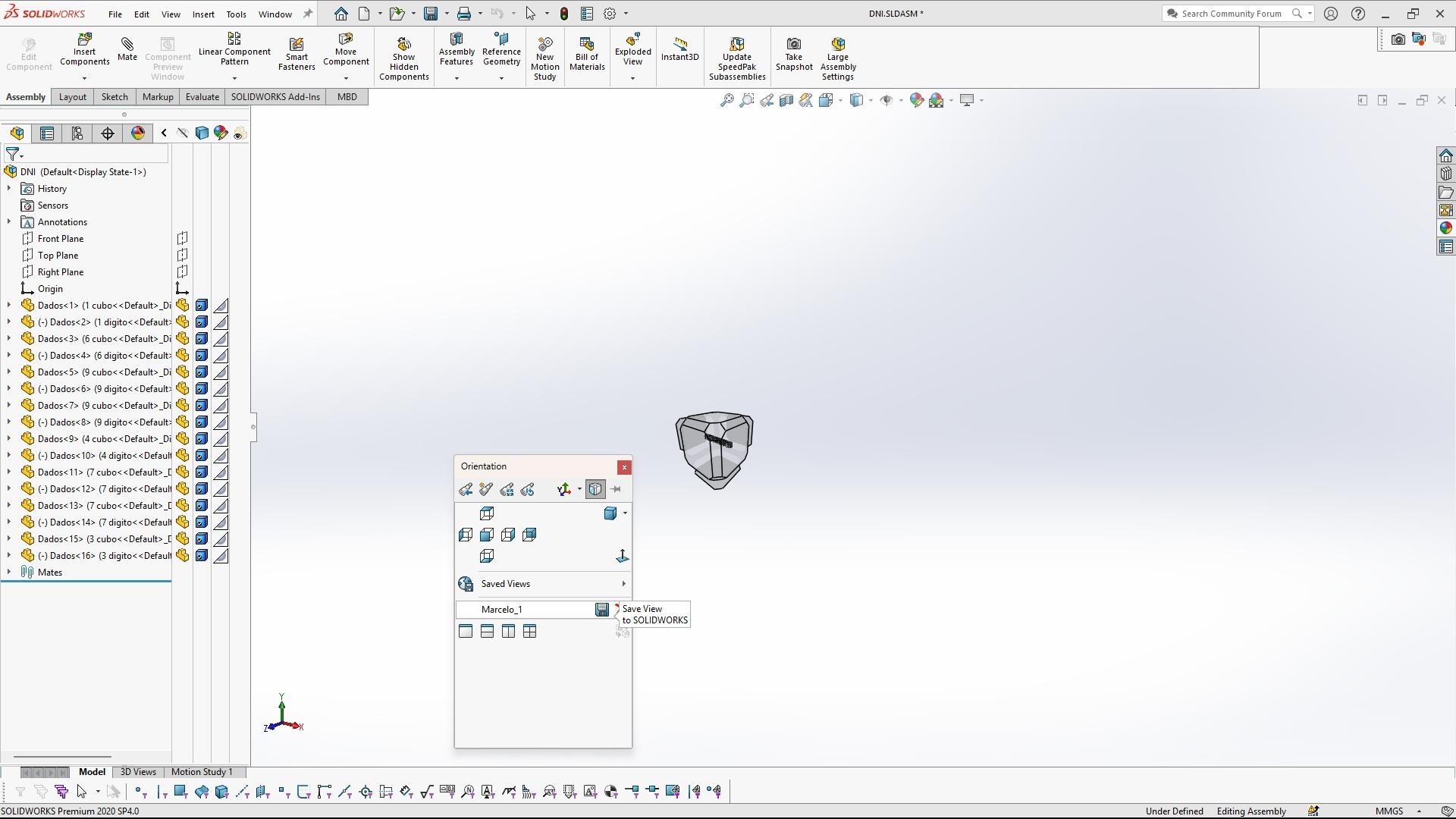Click Update Standard Views icon
1456x819 pixels.
(x=507, y=489)
